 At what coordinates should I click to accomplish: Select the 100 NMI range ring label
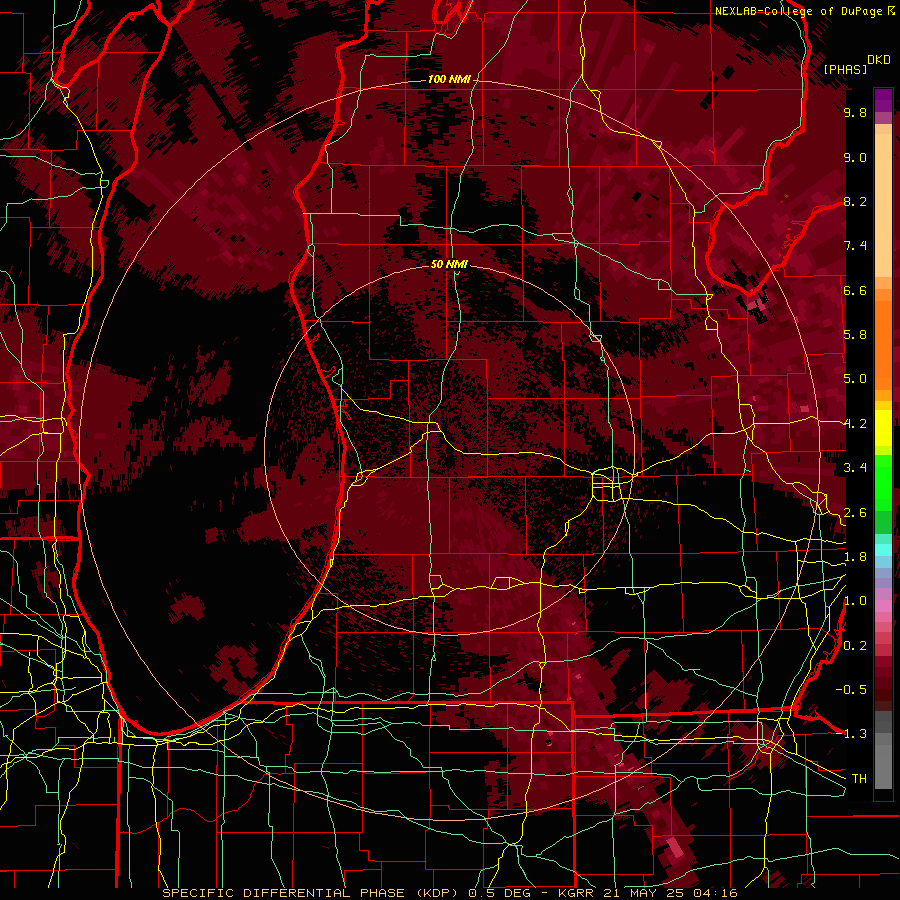tap(449, 79)
